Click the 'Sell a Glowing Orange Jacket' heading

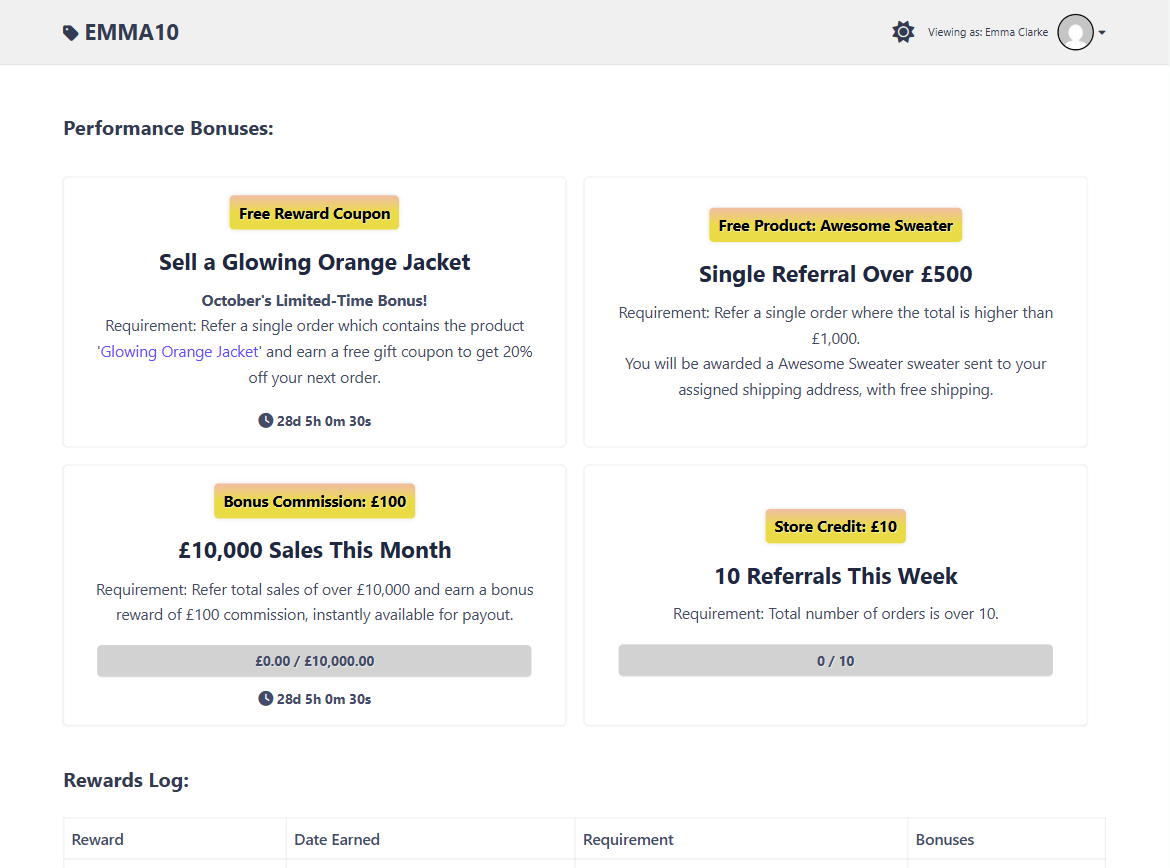314,263
